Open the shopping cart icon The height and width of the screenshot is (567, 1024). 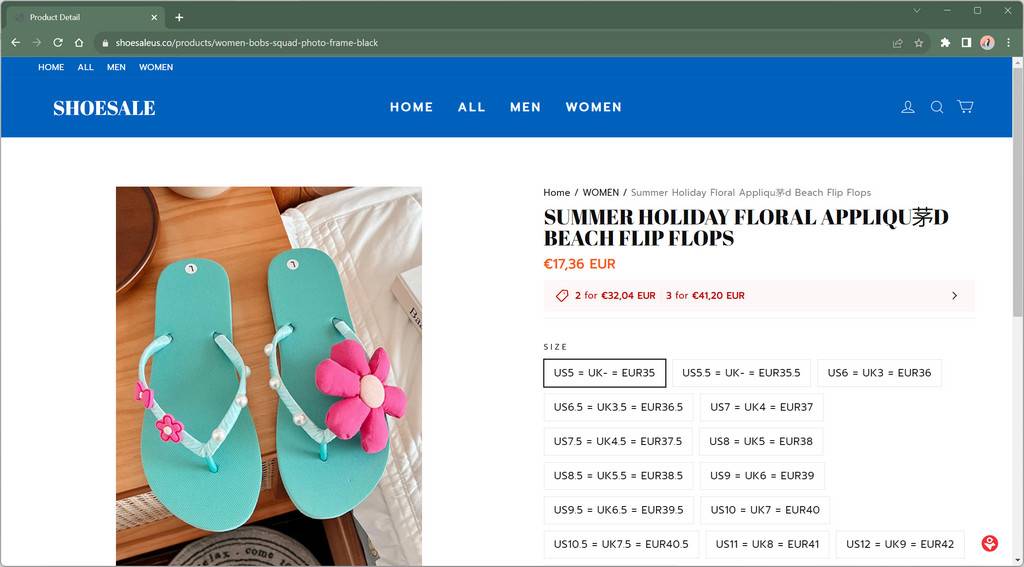tap(965, 107)
